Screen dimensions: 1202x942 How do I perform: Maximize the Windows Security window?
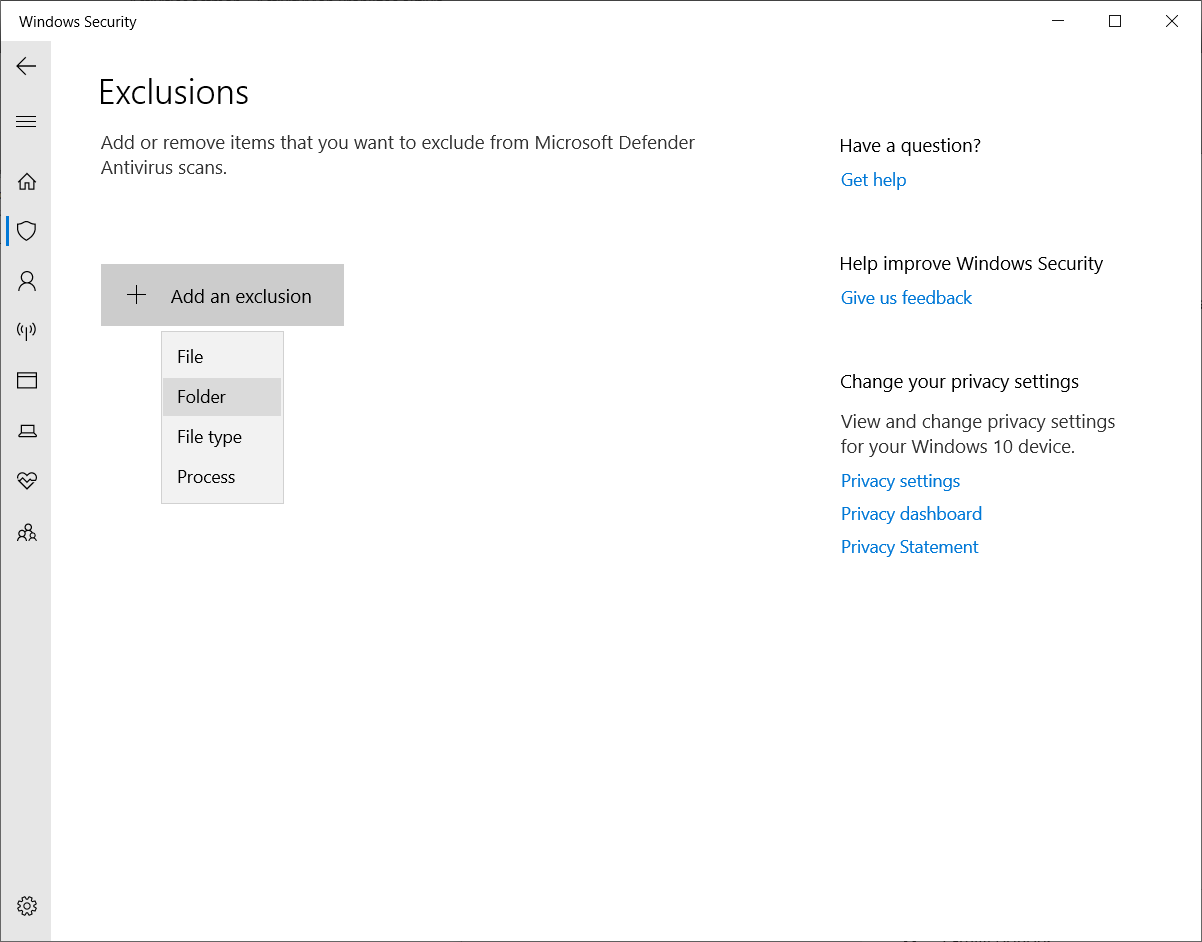click(1115, 21)
